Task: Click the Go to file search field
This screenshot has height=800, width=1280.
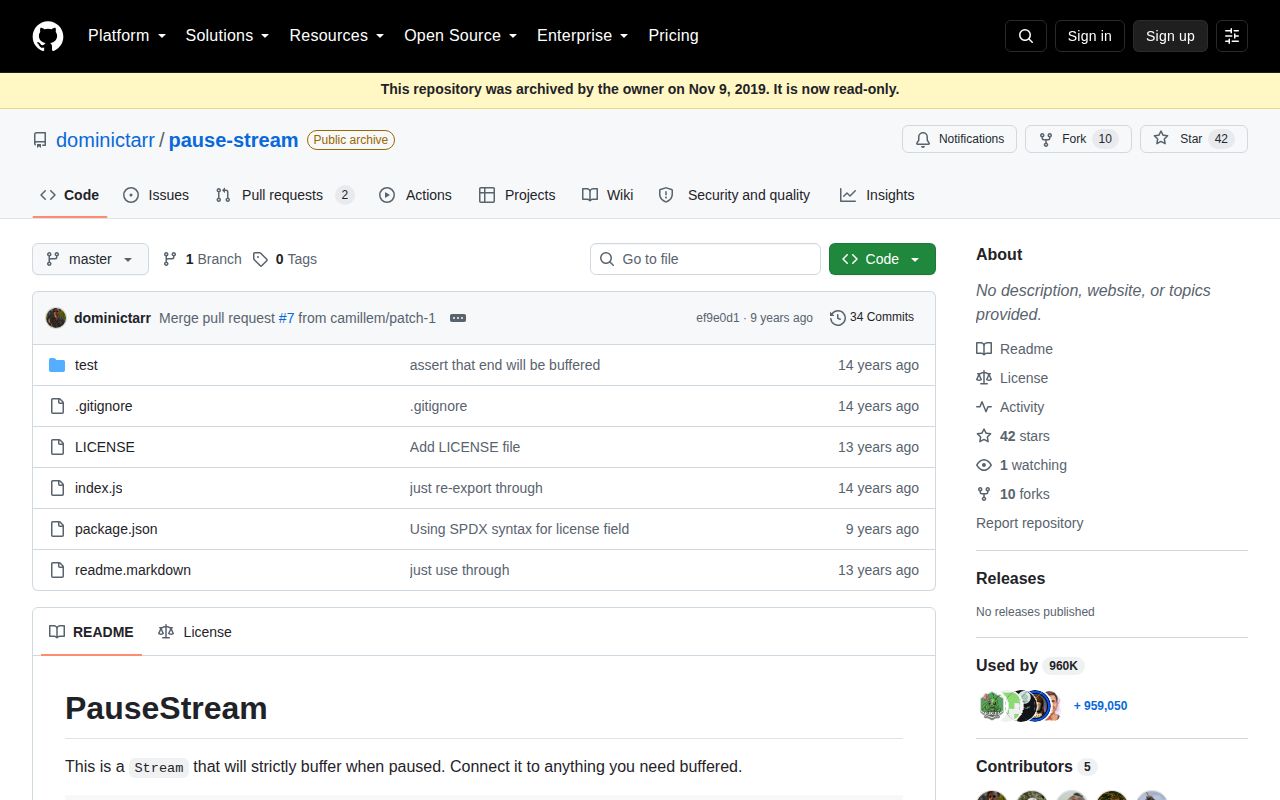Action: tap(705, 259)
